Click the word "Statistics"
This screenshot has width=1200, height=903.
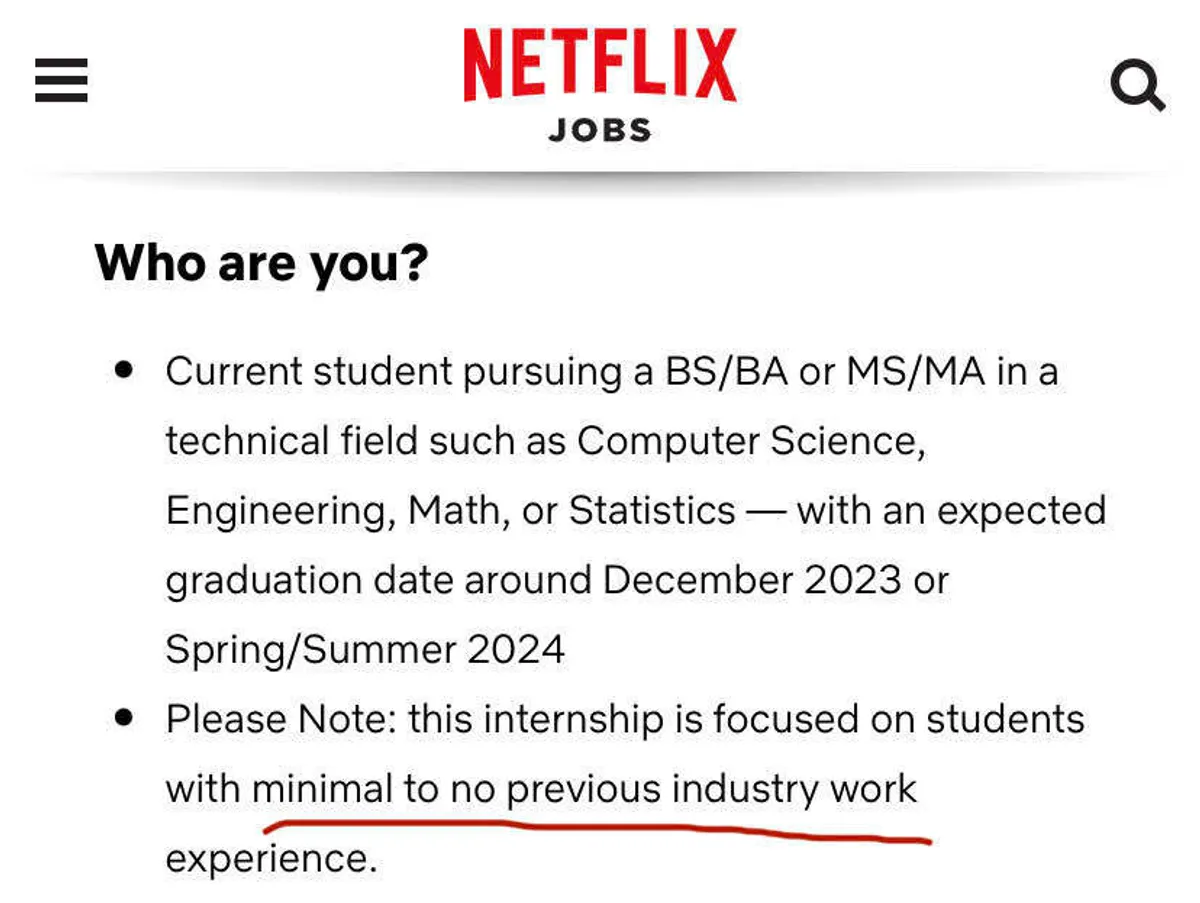pyautogui.click(x=652, y=511)
